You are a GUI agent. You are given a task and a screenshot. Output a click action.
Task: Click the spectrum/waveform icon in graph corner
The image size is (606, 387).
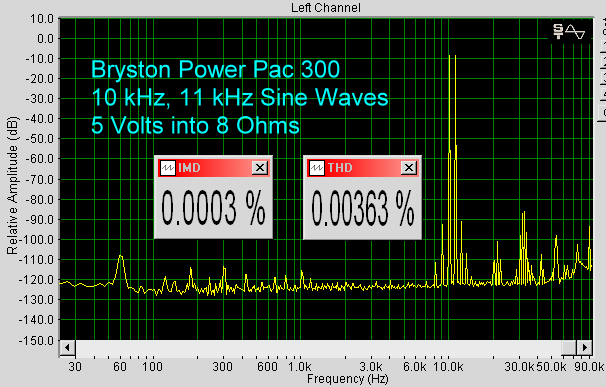[569, 31]
